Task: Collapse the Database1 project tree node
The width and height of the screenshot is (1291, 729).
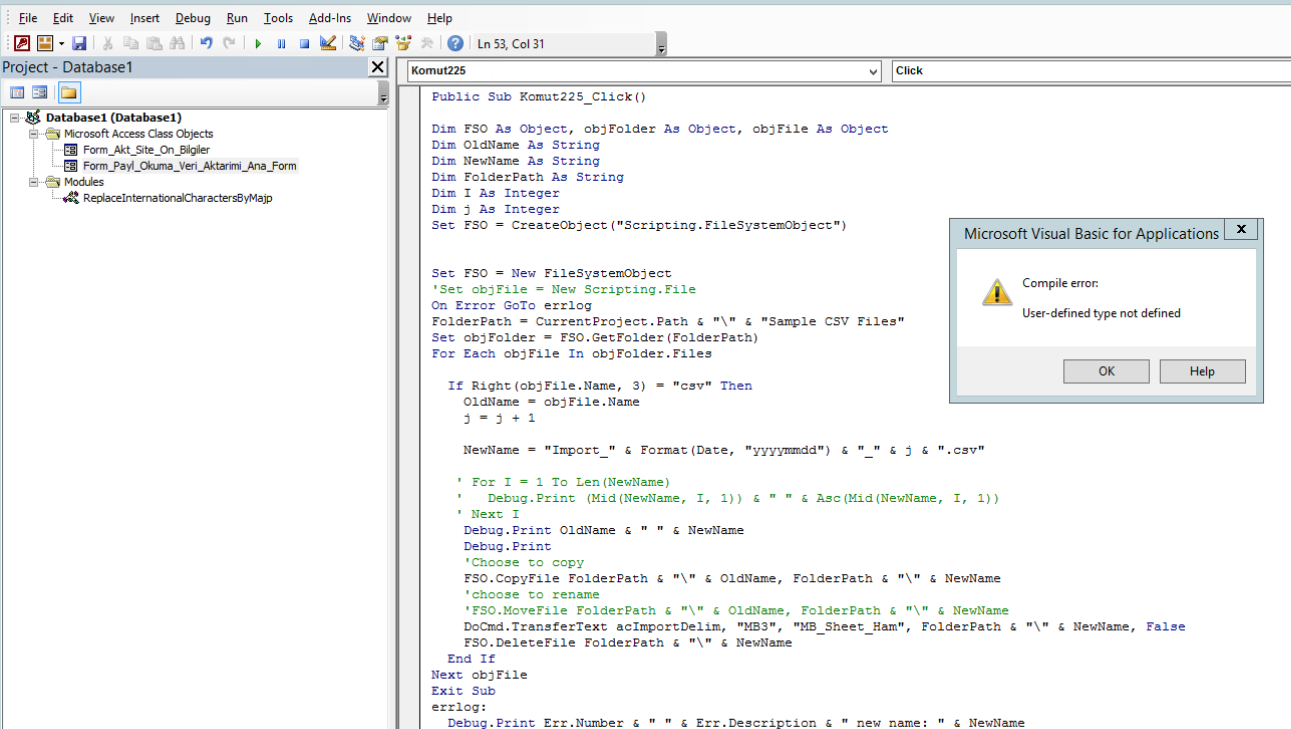Action: (x=15, y=118)
